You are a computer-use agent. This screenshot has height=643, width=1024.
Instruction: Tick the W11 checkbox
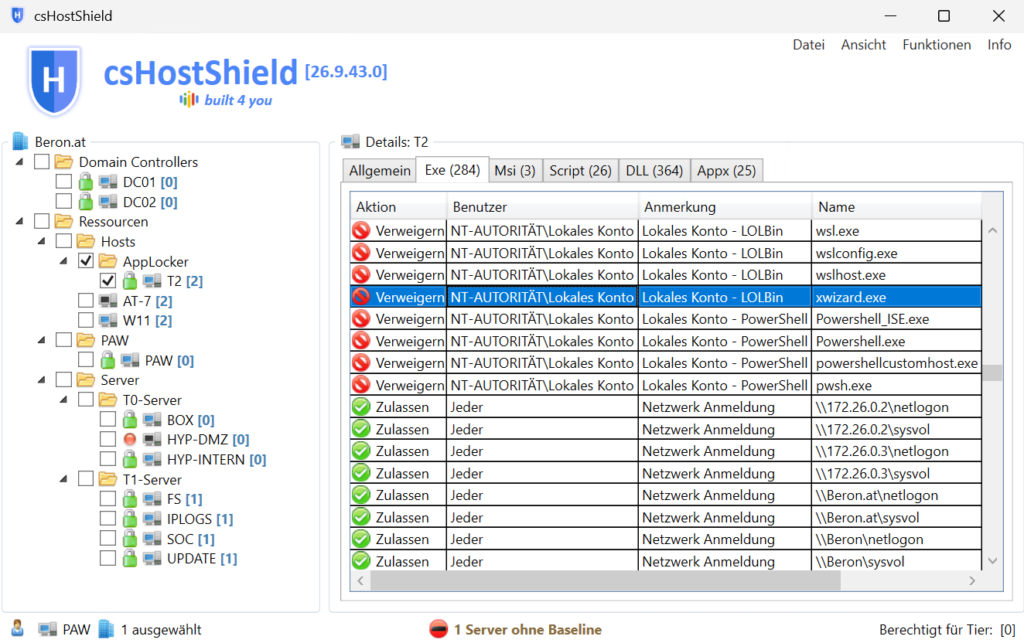(x=86, y=320)
